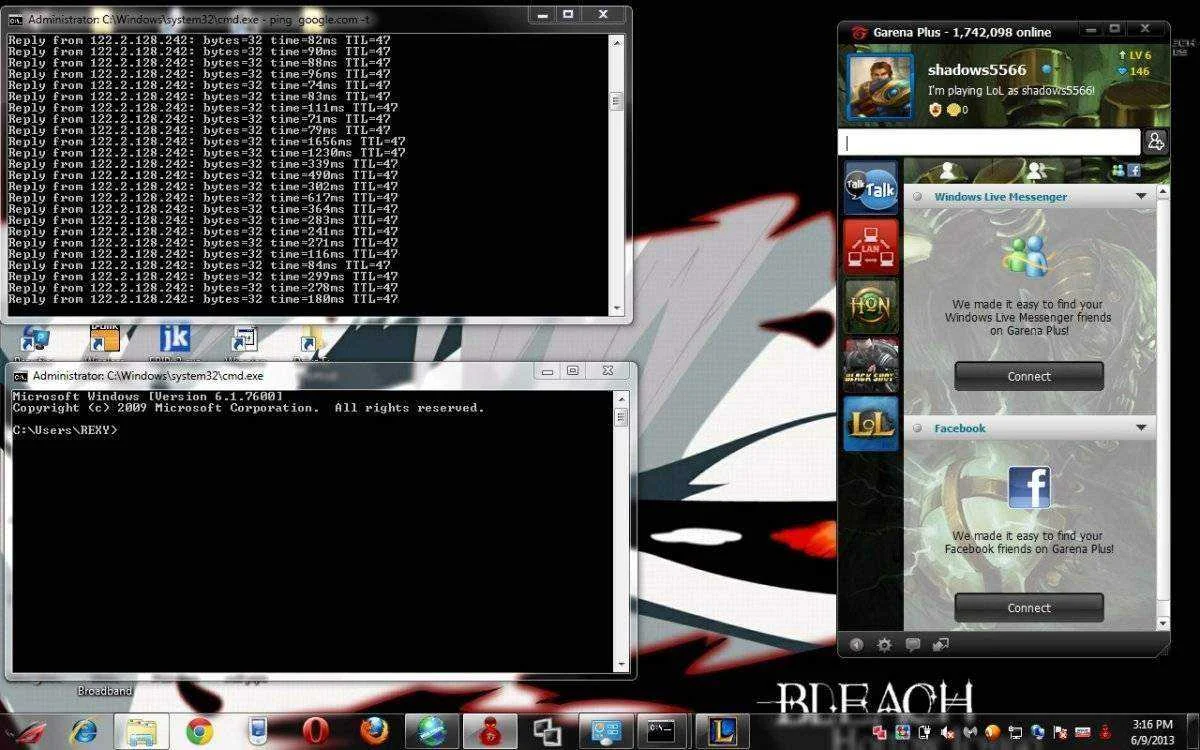1200x750 pixels.
Task: Click the clock showing 3:16 PM
Action: 1153,724
